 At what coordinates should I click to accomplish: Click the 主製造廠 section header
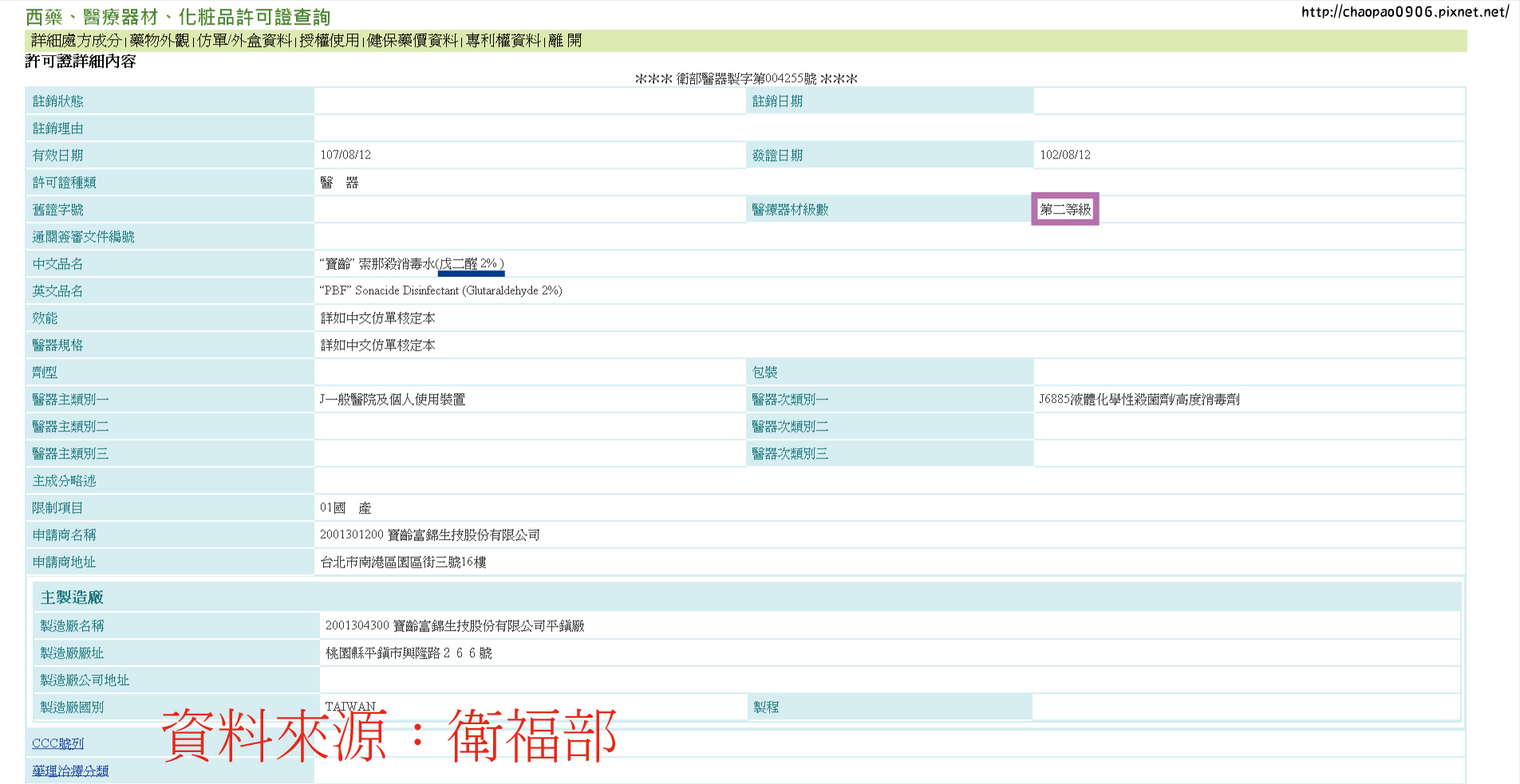pos(73,597)
